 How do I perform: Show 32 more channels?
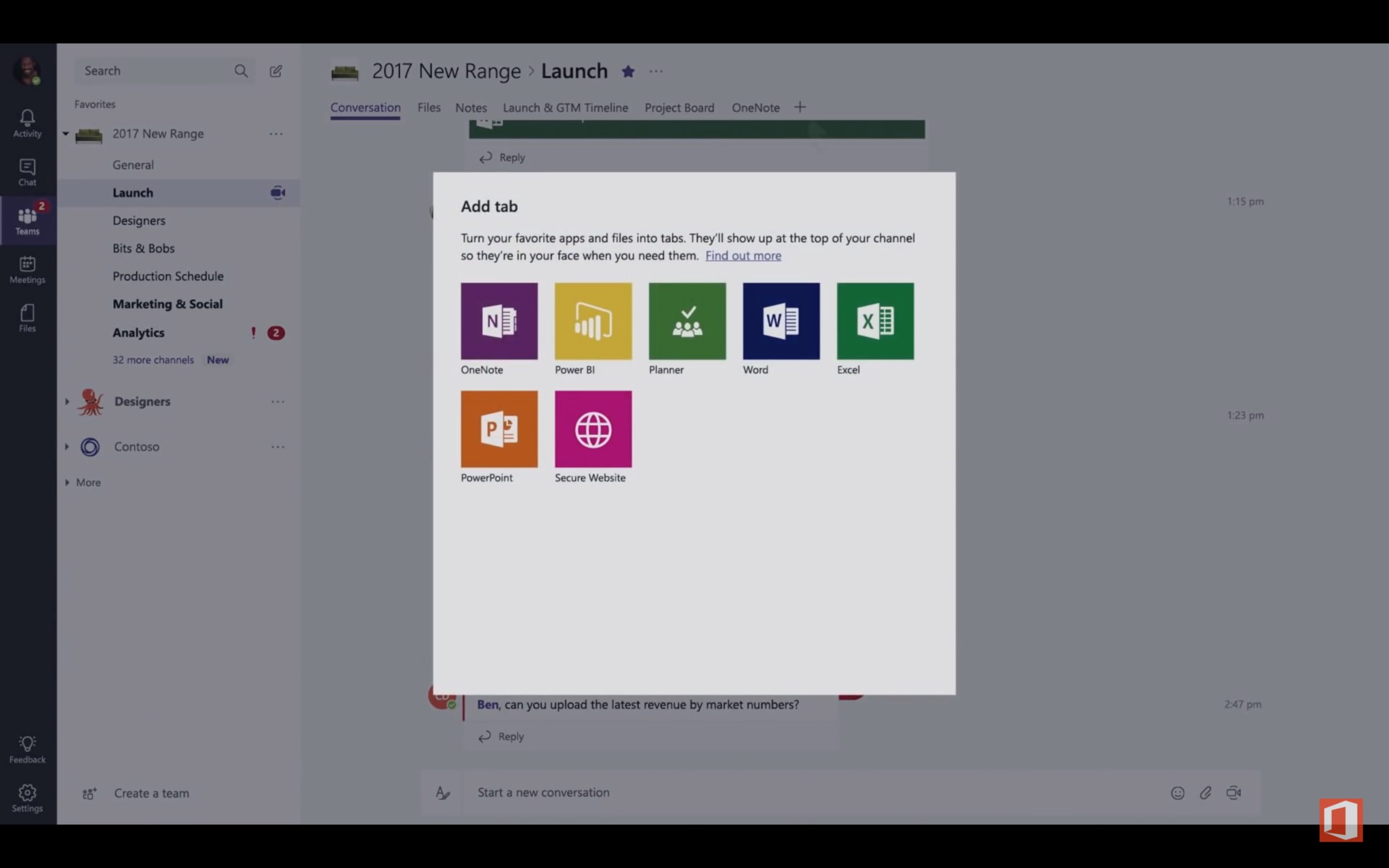coord(153,360)
